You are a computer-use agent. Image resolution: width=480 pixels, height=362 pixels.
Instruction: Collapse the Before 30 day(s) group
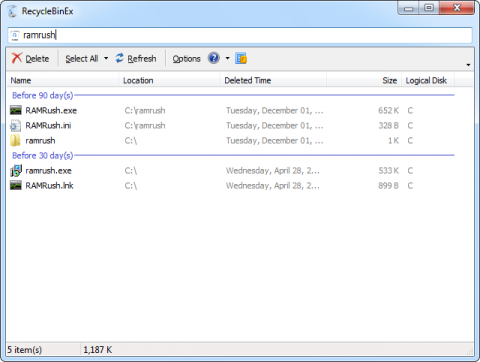(x=43, y=155)
